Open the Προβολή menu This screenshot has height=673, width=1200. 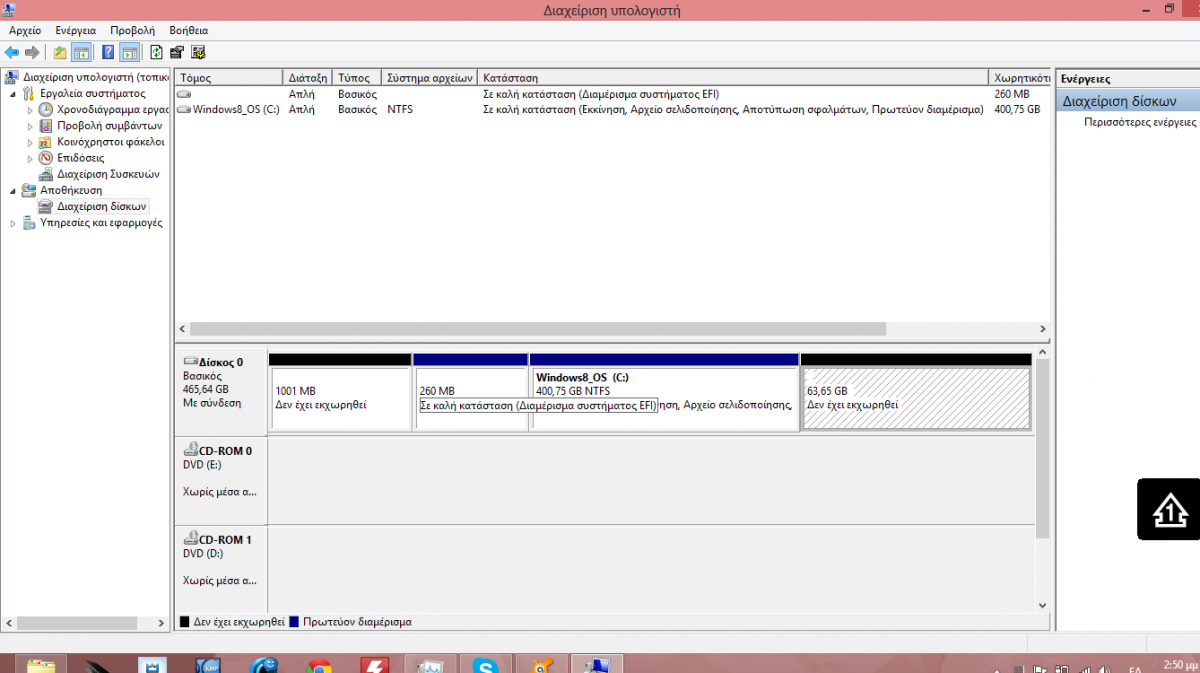132,31
